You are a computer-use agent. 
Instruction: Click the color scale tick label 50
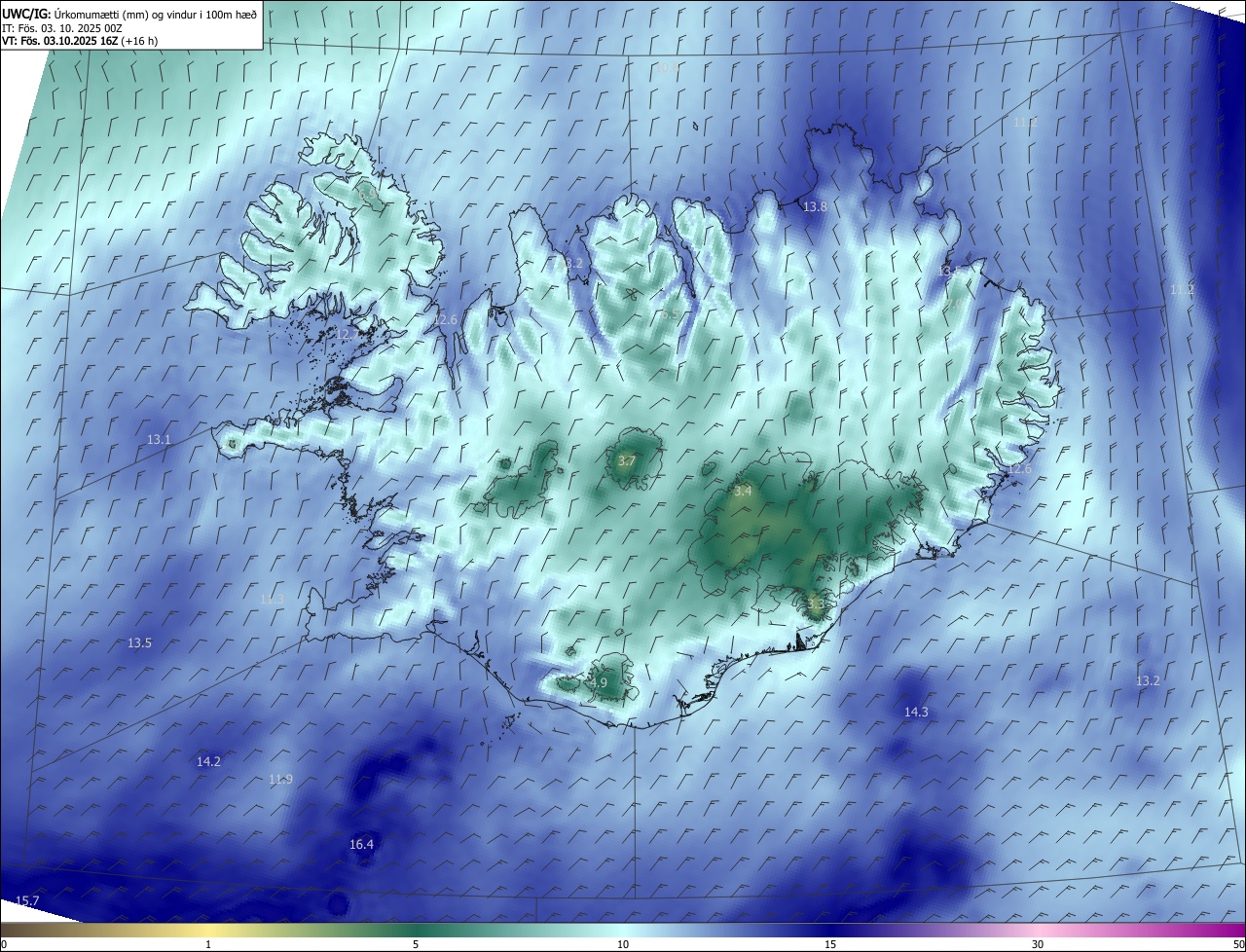coord(1238,944)
